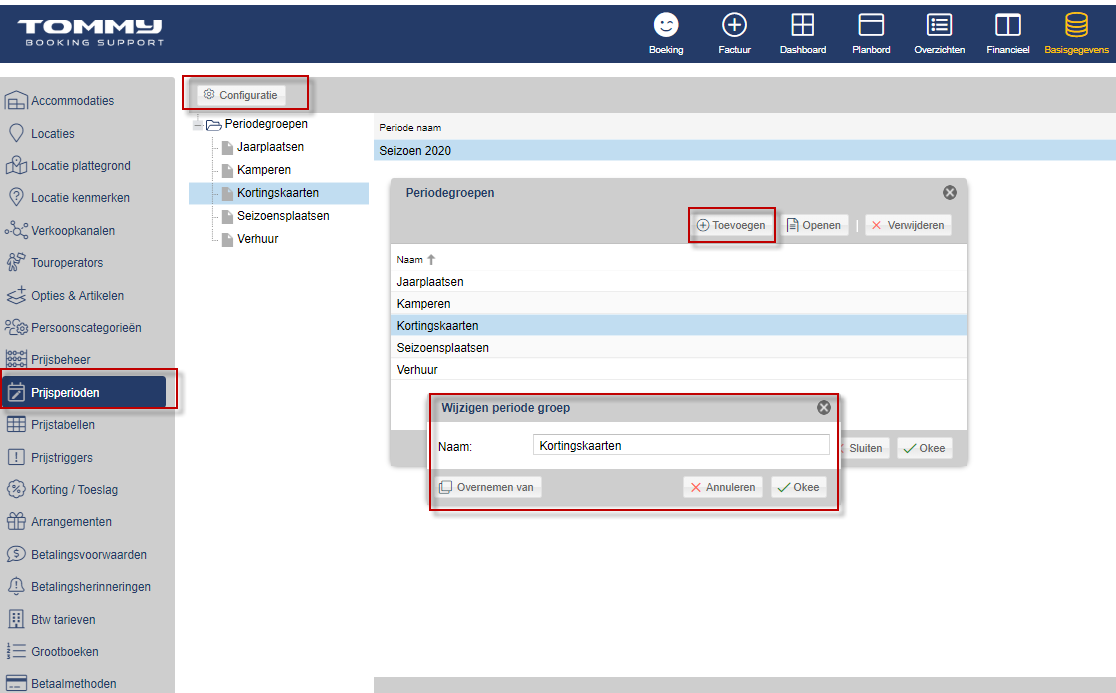Click Sluiten in Periodegroepen dialog
1116x693 pixels.
(863, 448)
